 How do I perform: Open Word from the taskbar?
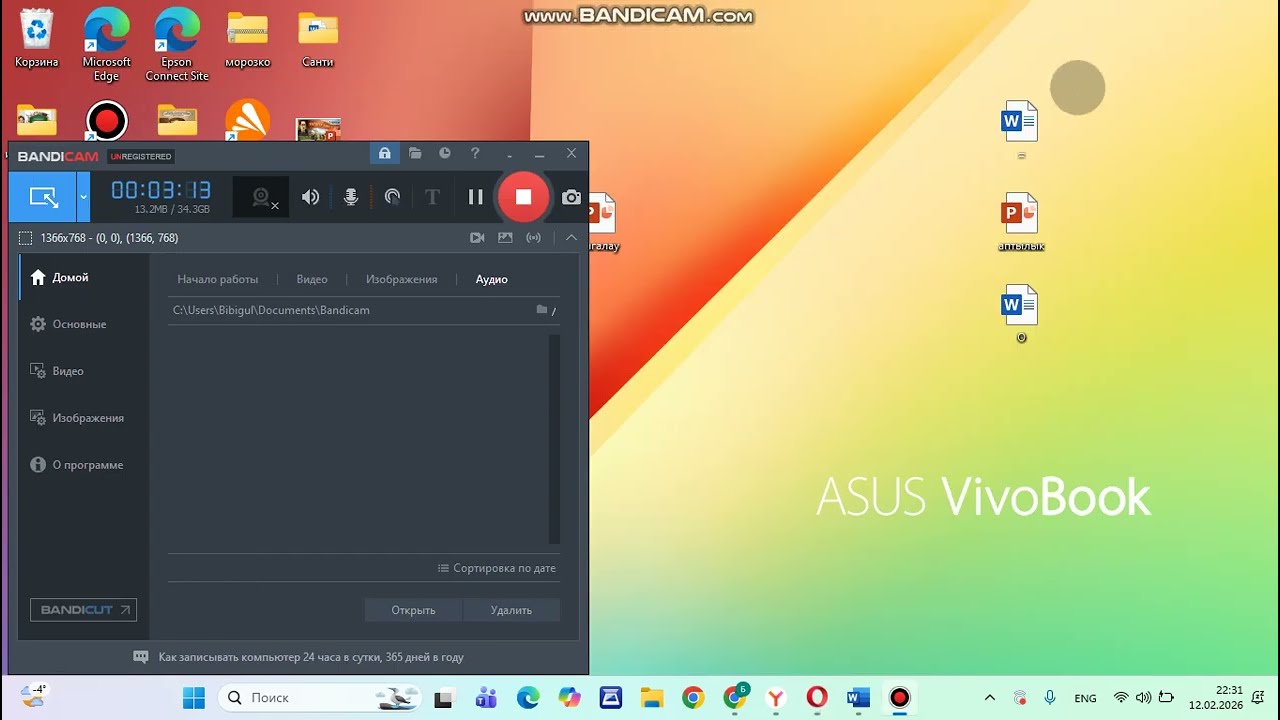pos(858,697)
